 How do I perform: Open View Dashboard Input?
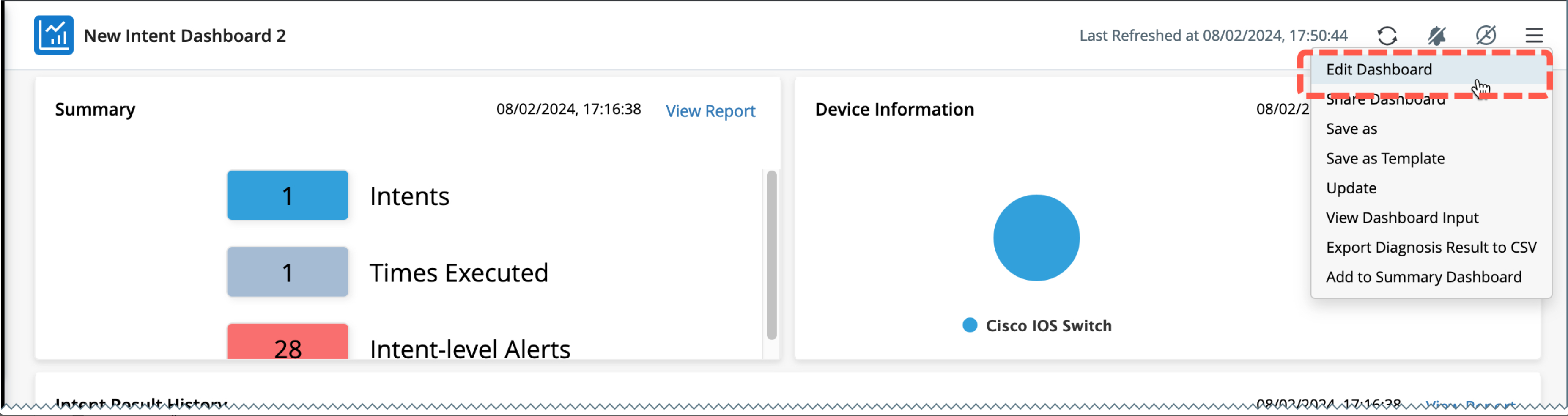[x=1402, y=218]
